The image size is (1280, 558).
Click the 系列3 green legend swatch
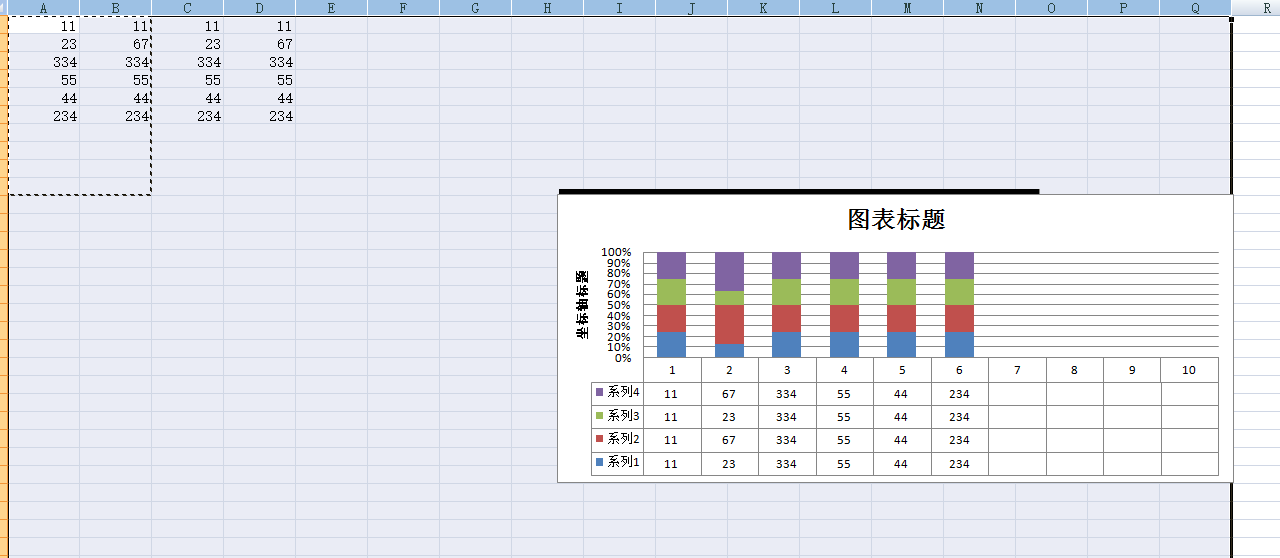(599, 415)
